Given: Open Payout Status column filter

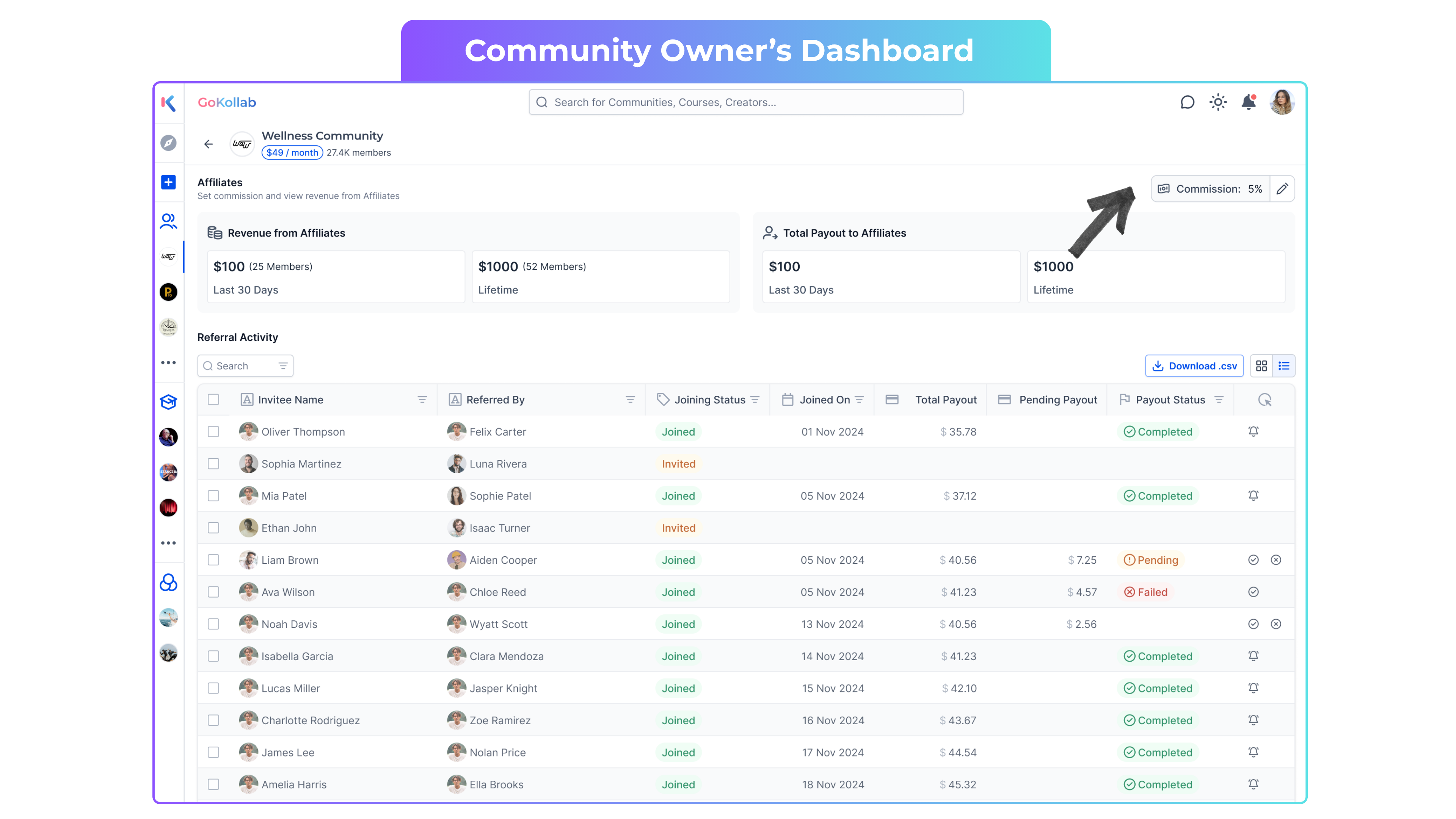Looking at the screenshot, I should click(1219, 400).
